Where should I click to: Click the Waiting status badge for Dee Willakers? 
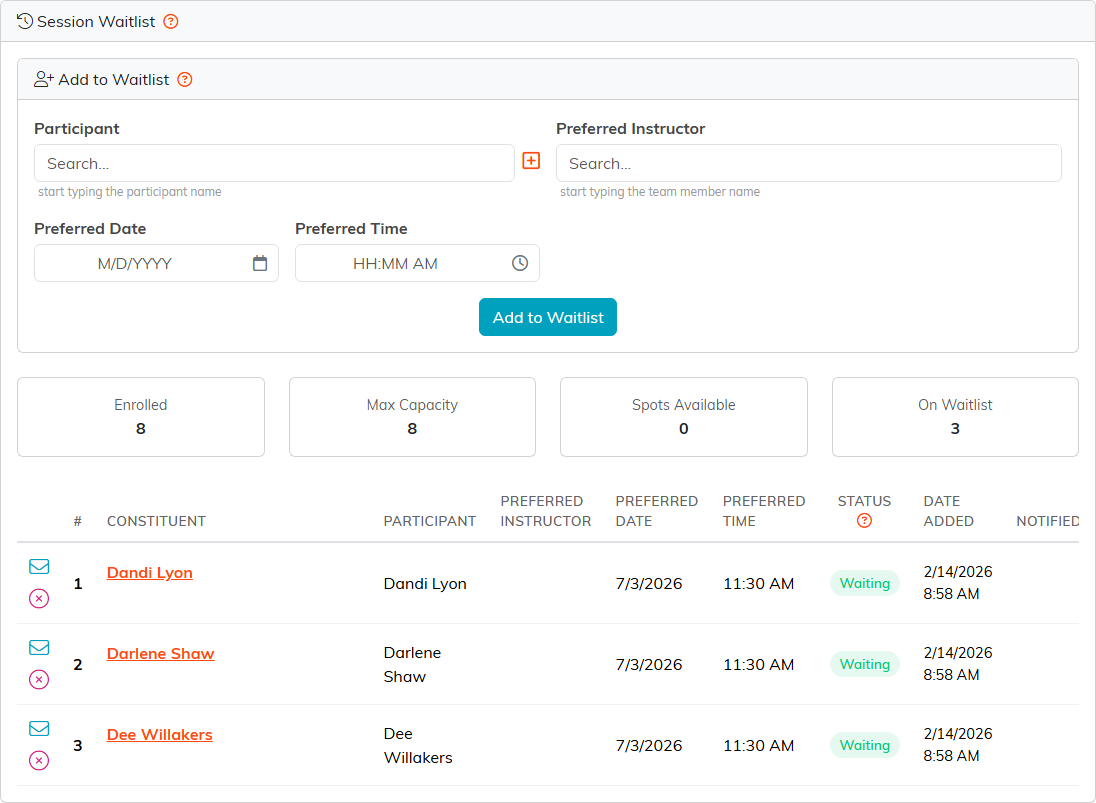coord(865,746)
